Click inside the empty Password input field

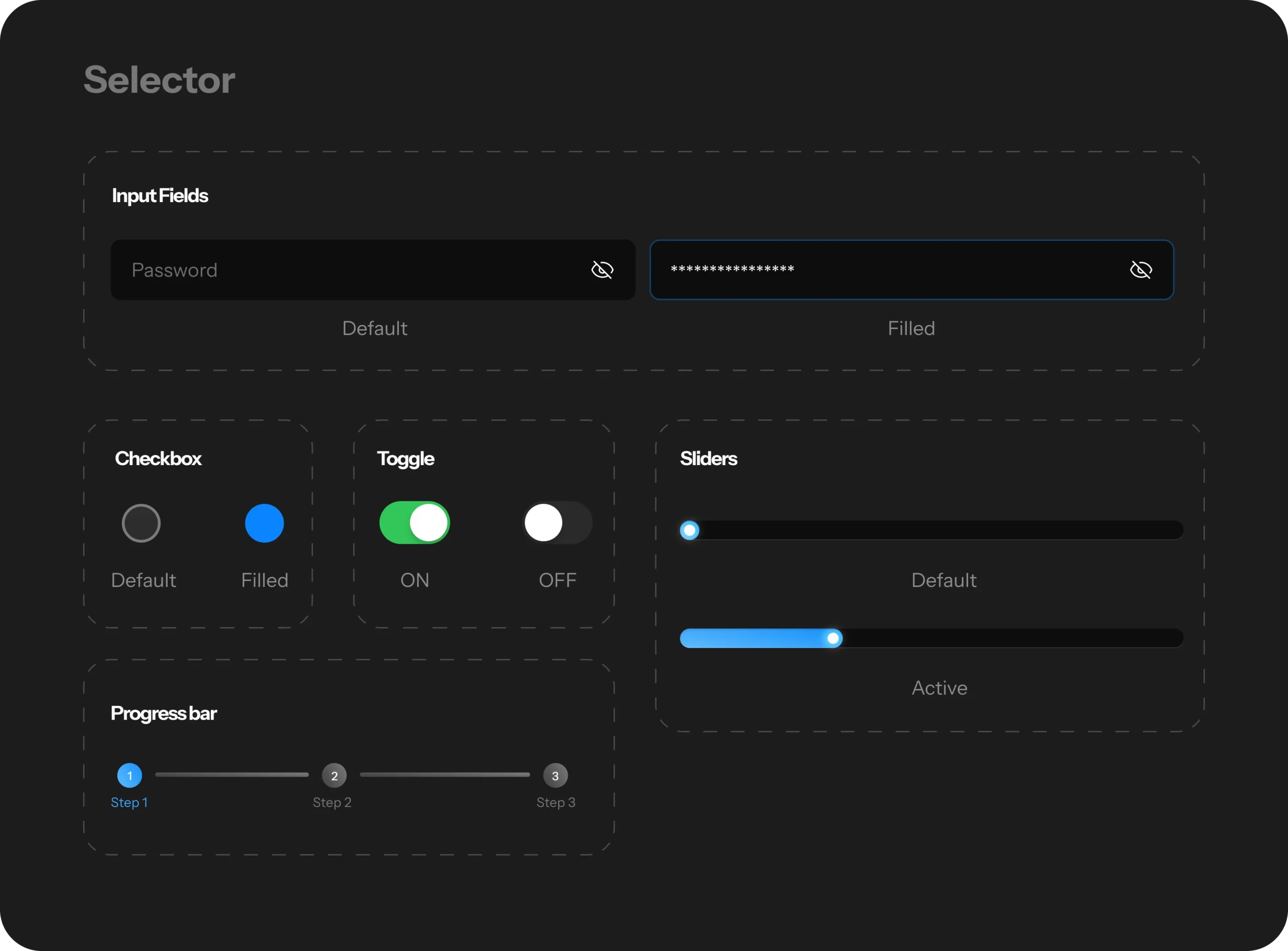click(x=346, y=270)
